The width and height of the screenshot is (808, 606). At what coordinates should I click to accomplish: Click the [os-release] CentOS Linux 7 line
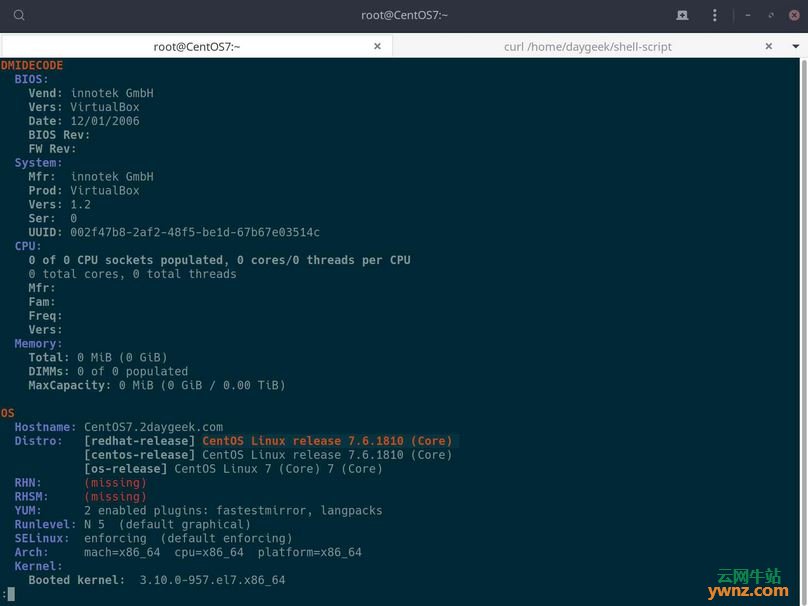coord(233,469)
